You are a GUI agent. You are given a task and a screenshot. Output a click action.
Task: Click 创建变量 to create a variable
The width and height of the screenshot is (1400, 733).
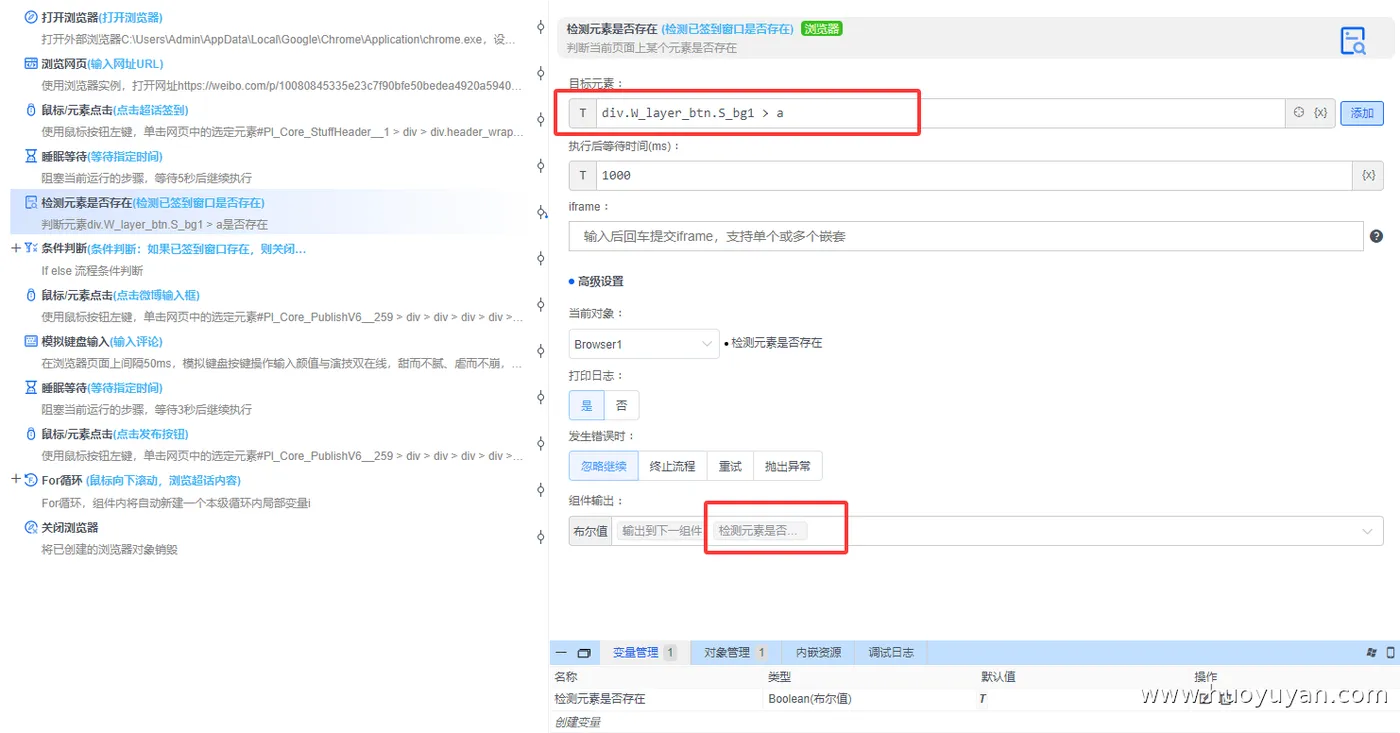click(x=578, y=722)
